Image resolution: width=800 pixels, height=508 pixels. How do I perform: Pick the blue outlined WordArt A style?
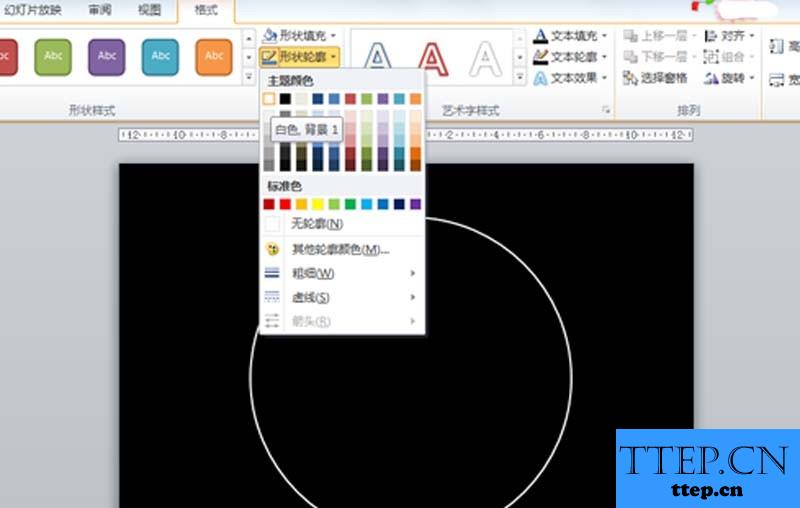(x=378, y=58)
